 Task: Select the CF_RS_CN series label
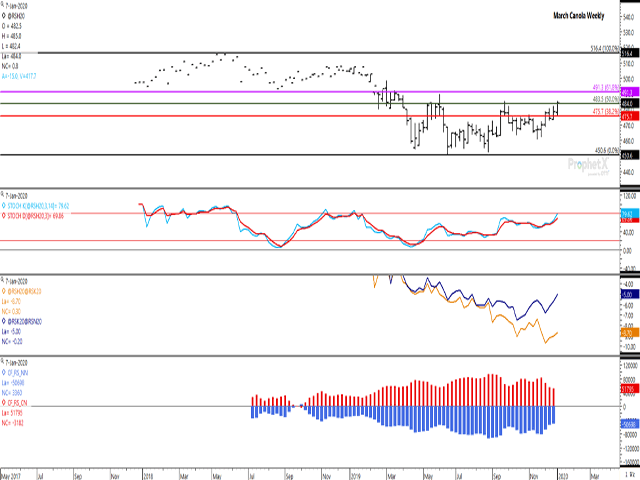pos(18,403)
